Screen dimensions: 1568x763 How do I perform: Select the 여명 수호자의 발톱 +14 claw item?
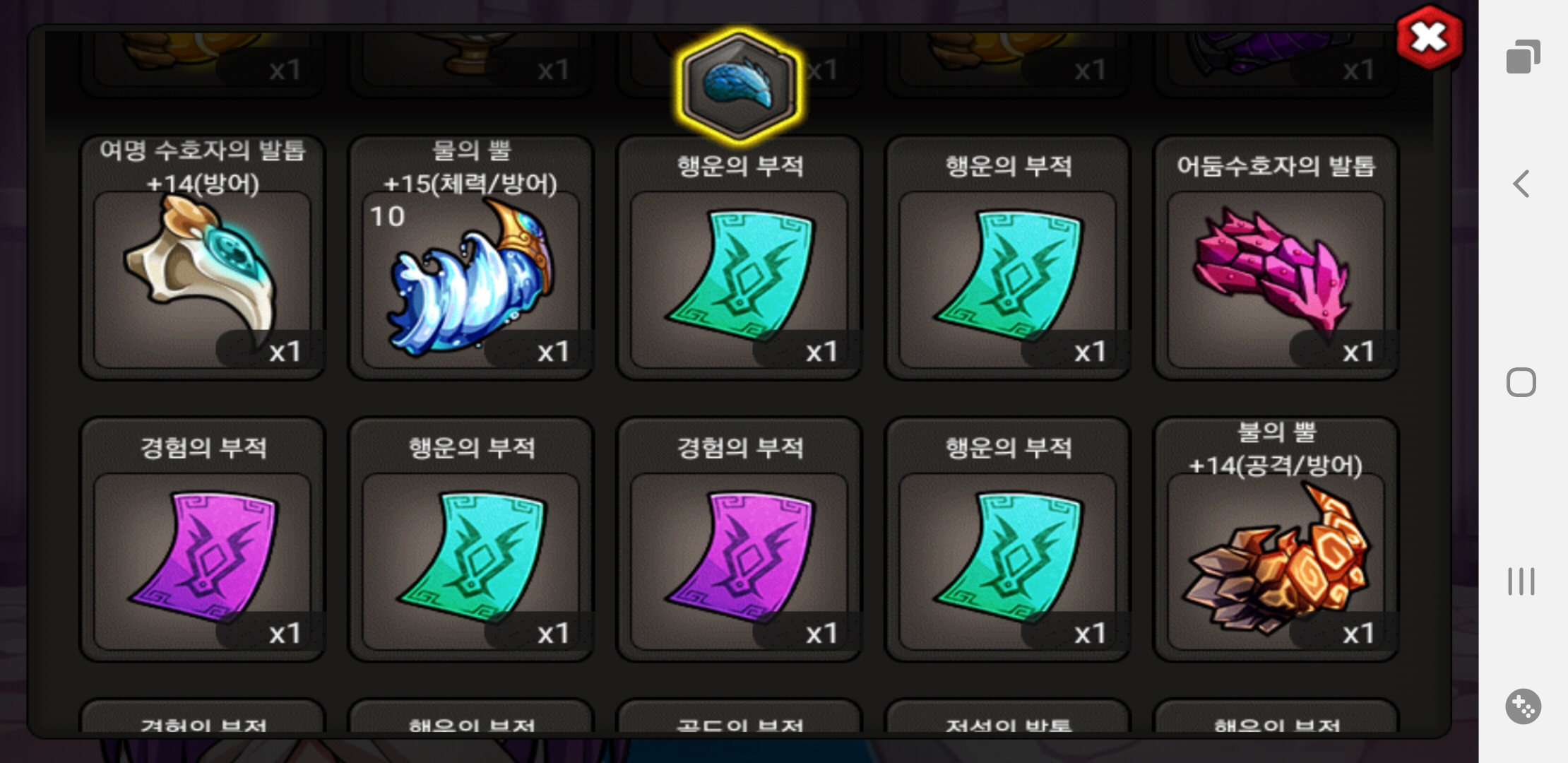point(203,258)
